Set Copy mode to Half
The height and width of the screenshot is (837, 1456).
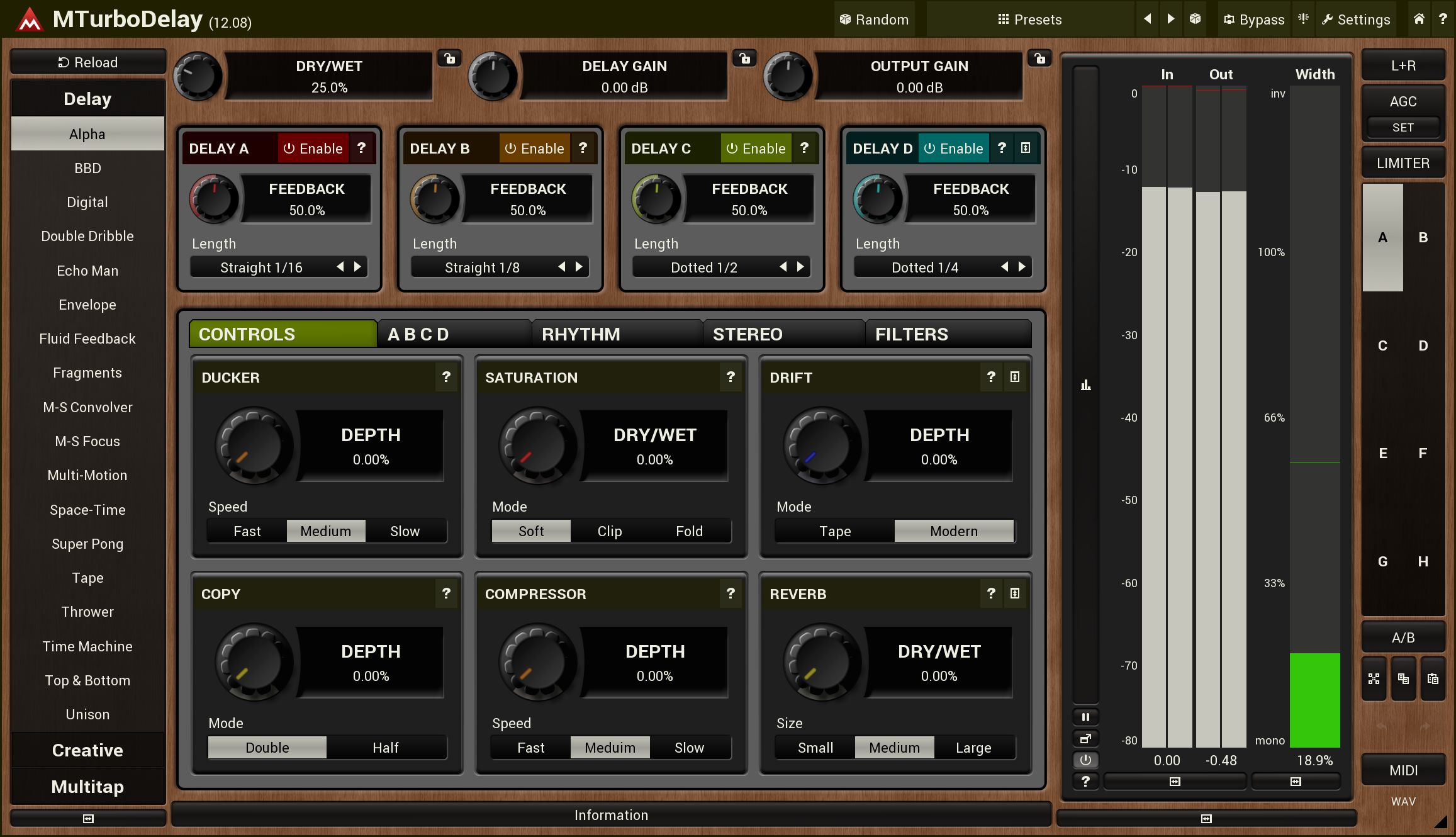coord(385,748)
